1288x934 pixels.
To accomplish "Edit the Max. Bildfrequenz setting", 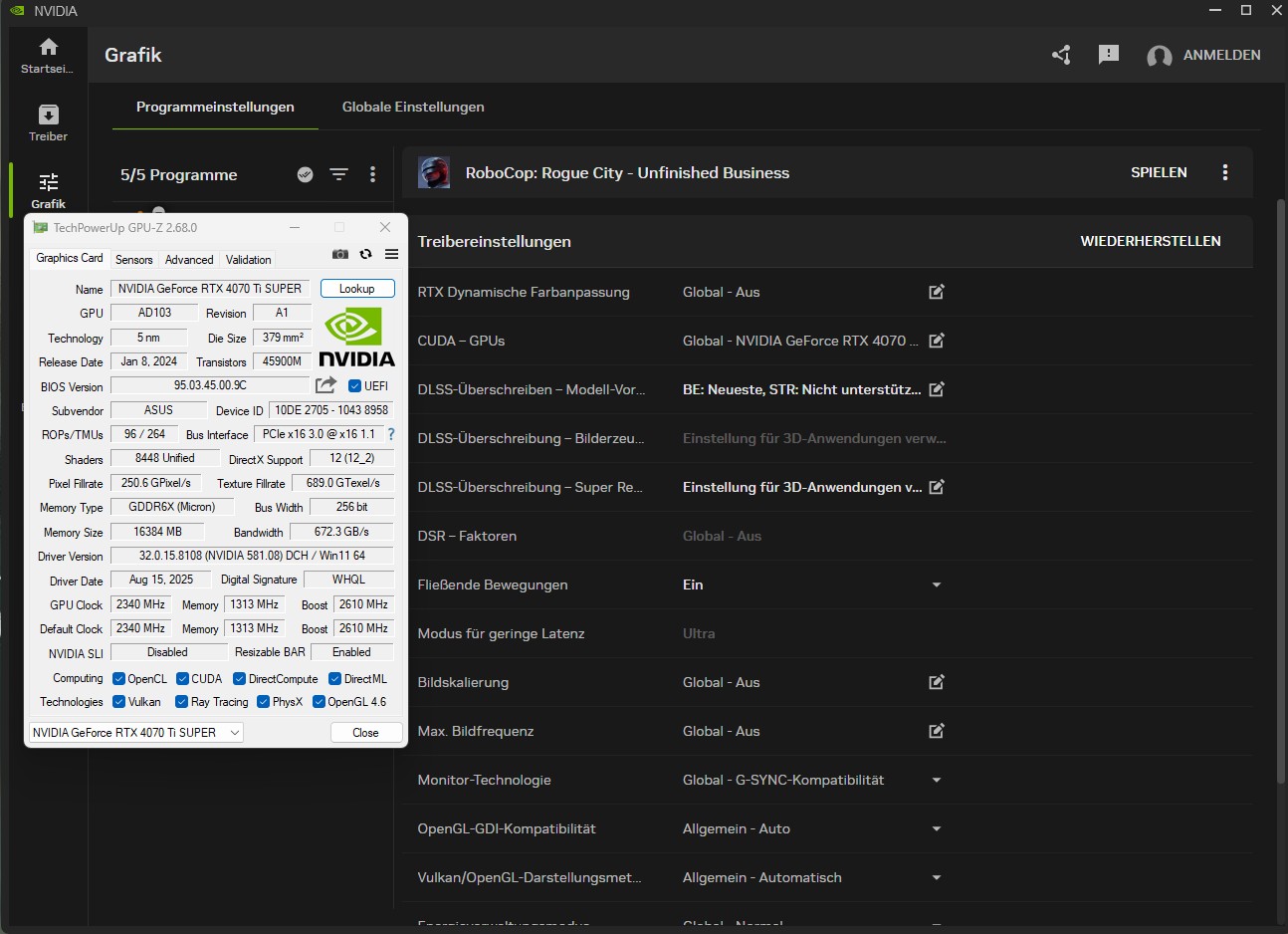I will tap(937, 731).
